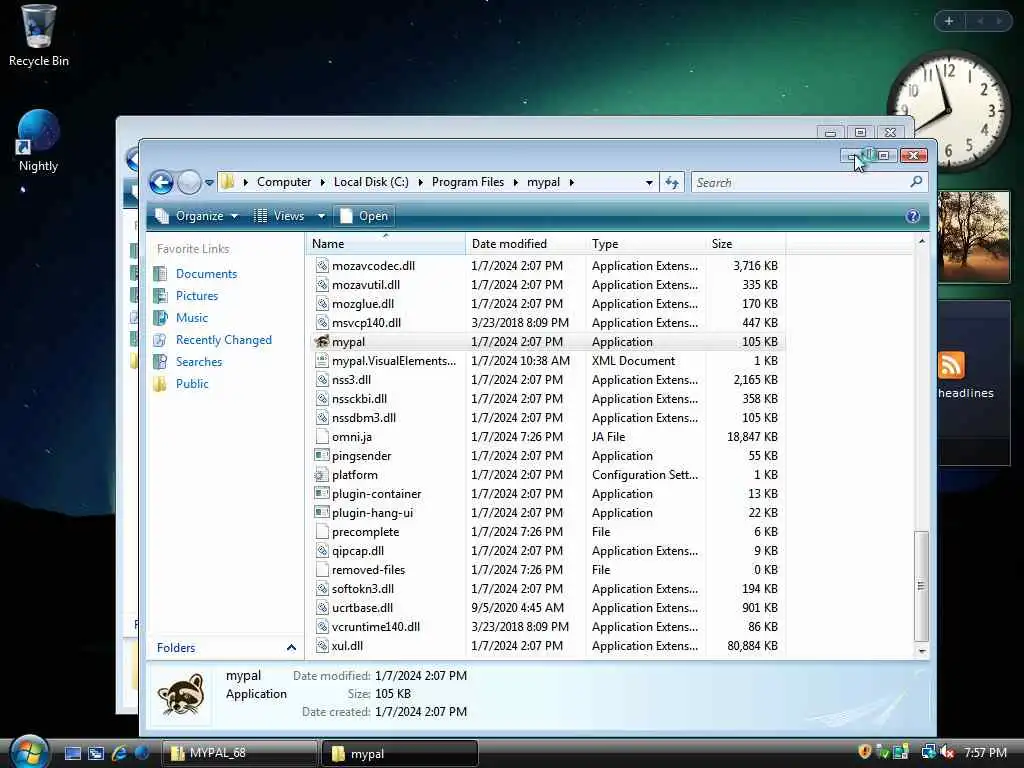Open the recent pages dropdown arrow
Image resolution: width=1024 pixels, height=768 pixels.
pos(209,183)
